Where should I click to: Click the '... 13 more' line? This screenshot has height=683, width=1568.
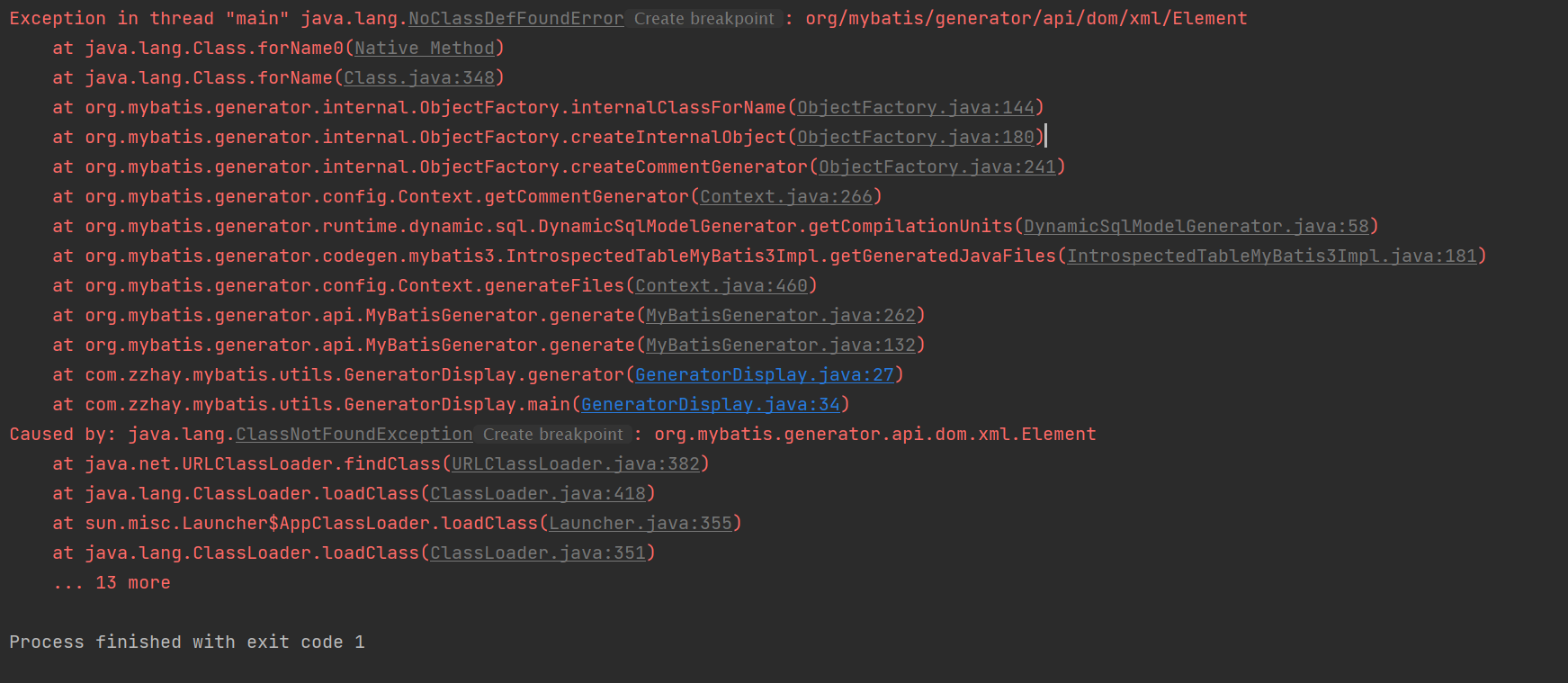pyautogui.click(x=112, y=582)
